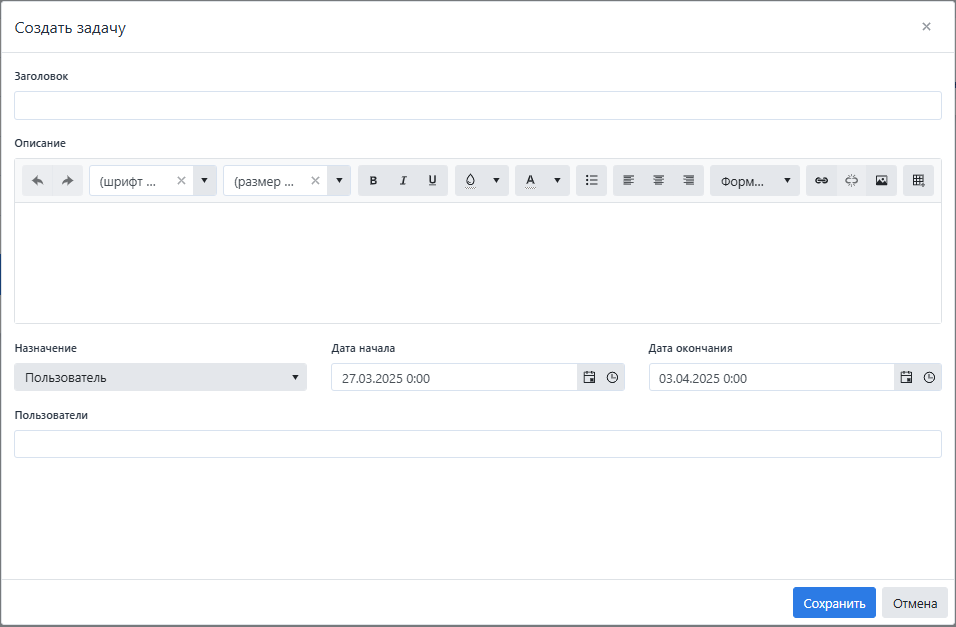Click the Сохранить button
The image size is (956, 627).
point(834,603)
